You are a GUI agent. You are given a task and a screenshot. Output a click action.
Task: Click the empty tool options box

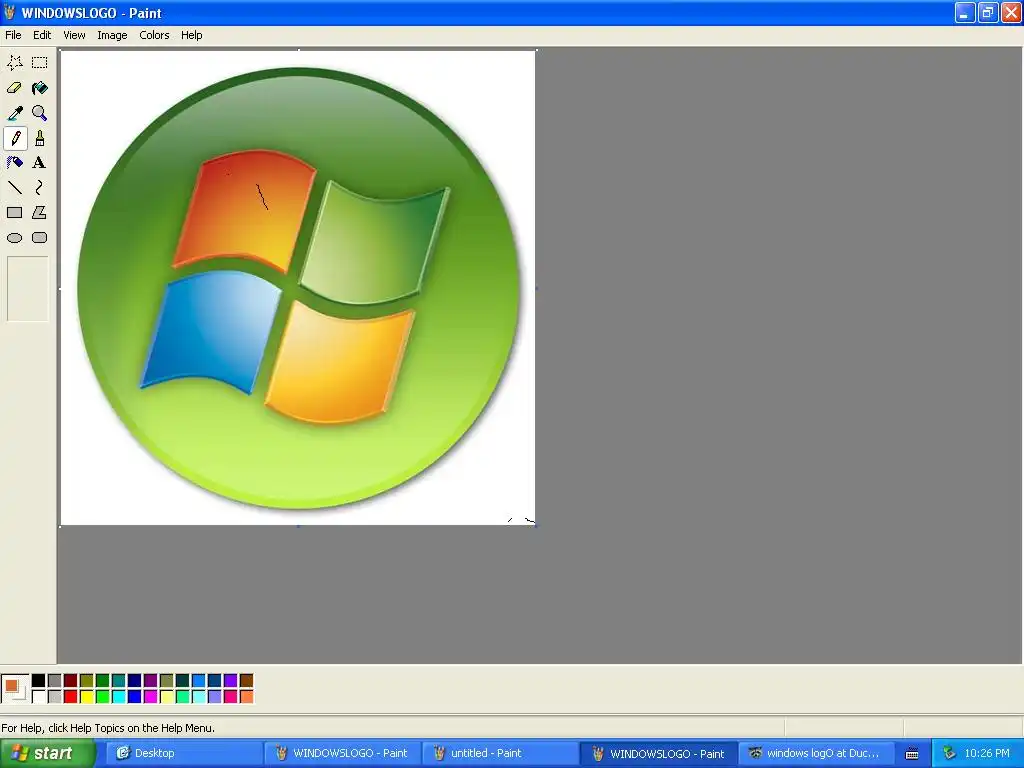click(x=27, y=289)
